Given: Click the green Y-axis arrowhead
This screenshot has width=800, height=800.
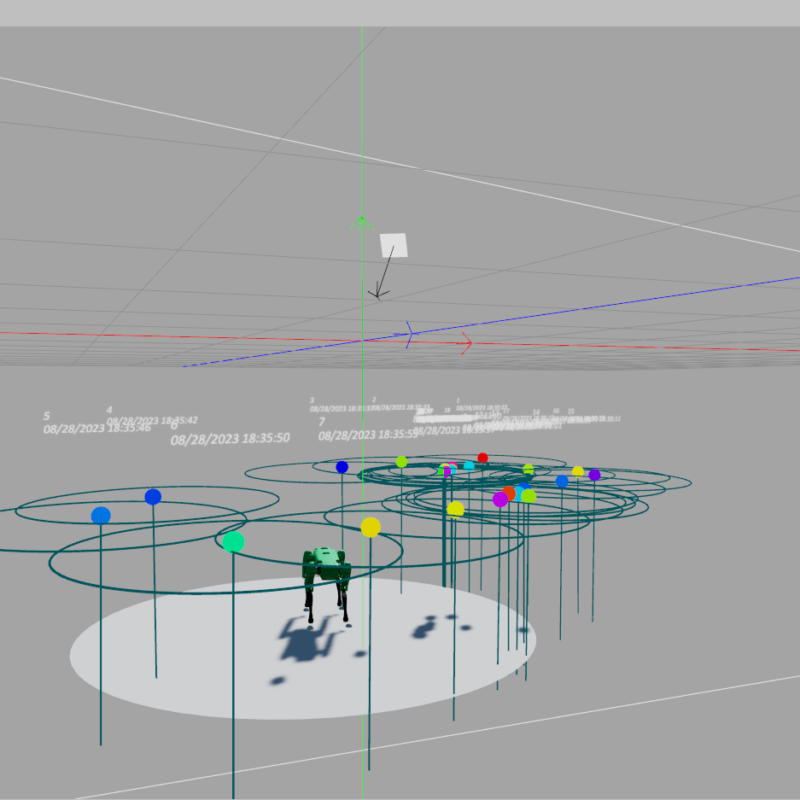Looking at the screenshot, I should pos(362,224).
